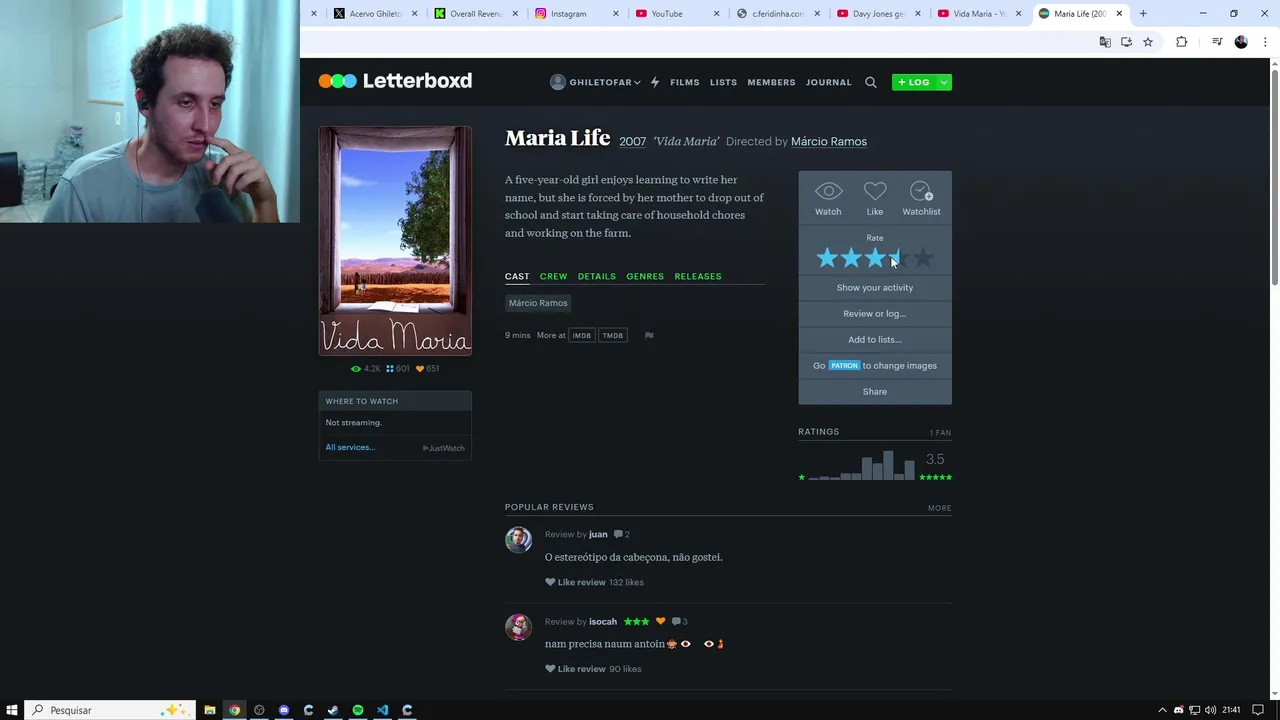Open the Vida Maria poster
The width and height of the screenshot is (1280, 720).
tap(395, 241)
